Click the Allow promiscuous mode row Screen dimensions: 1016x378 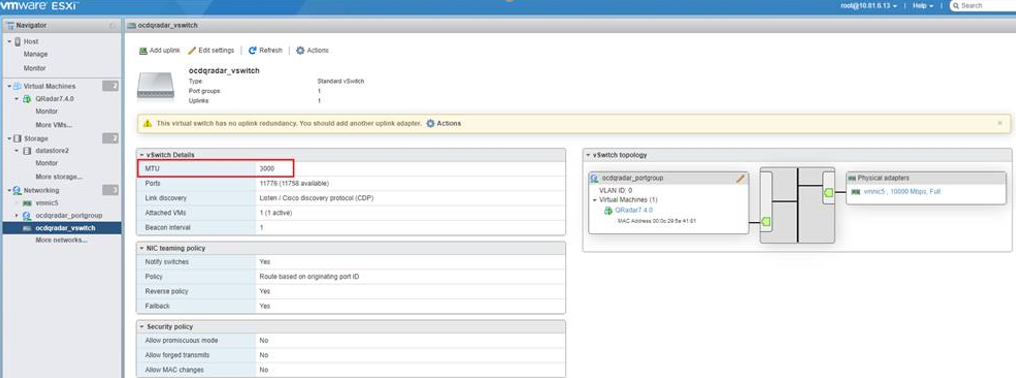click(x=351, y=340)
